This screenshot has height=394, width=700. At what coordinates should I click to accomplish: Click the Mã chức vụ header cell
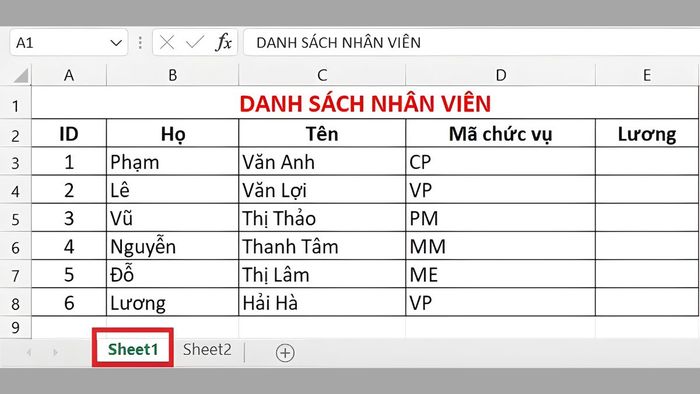(500, 133)
